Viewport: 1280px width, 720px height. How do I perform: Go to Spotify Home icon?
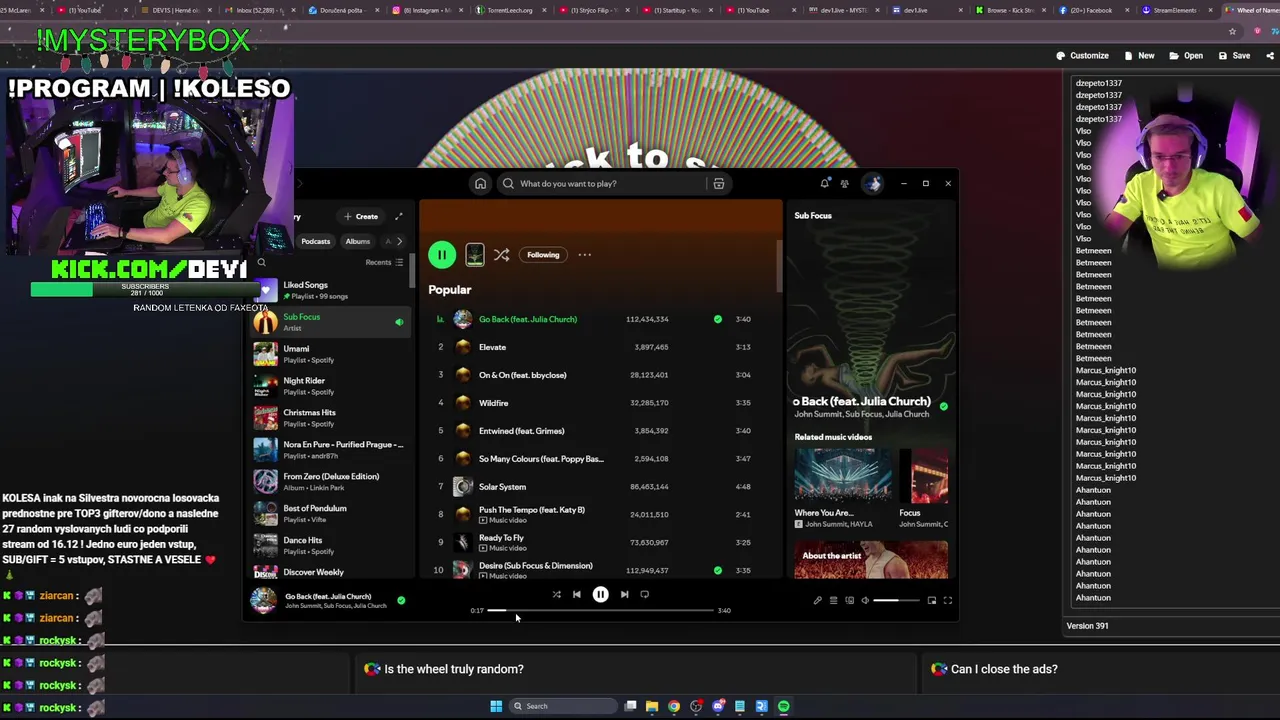point(480,184)
